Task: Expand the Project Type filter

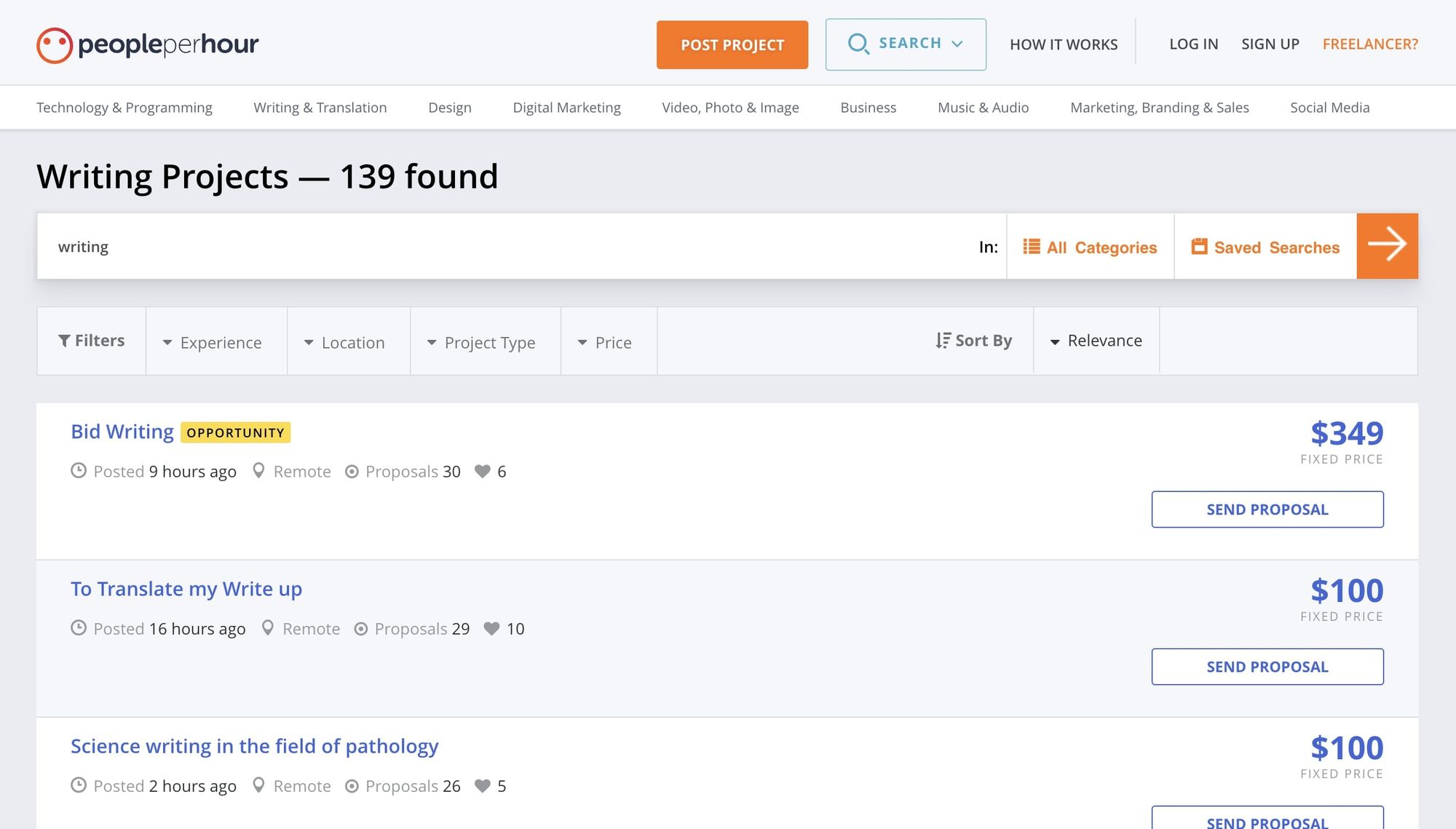Action: (x=482, y=342)
